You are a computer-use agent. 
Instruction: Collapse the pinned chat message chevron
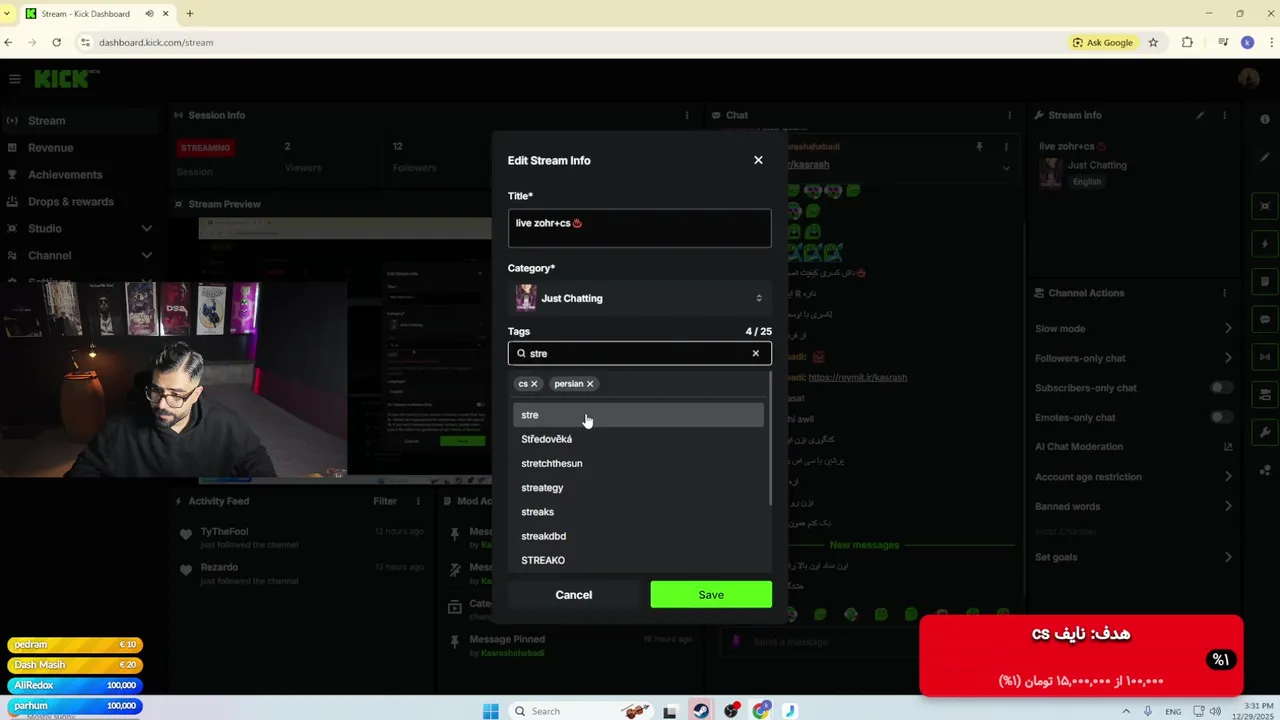point(1006,167)
